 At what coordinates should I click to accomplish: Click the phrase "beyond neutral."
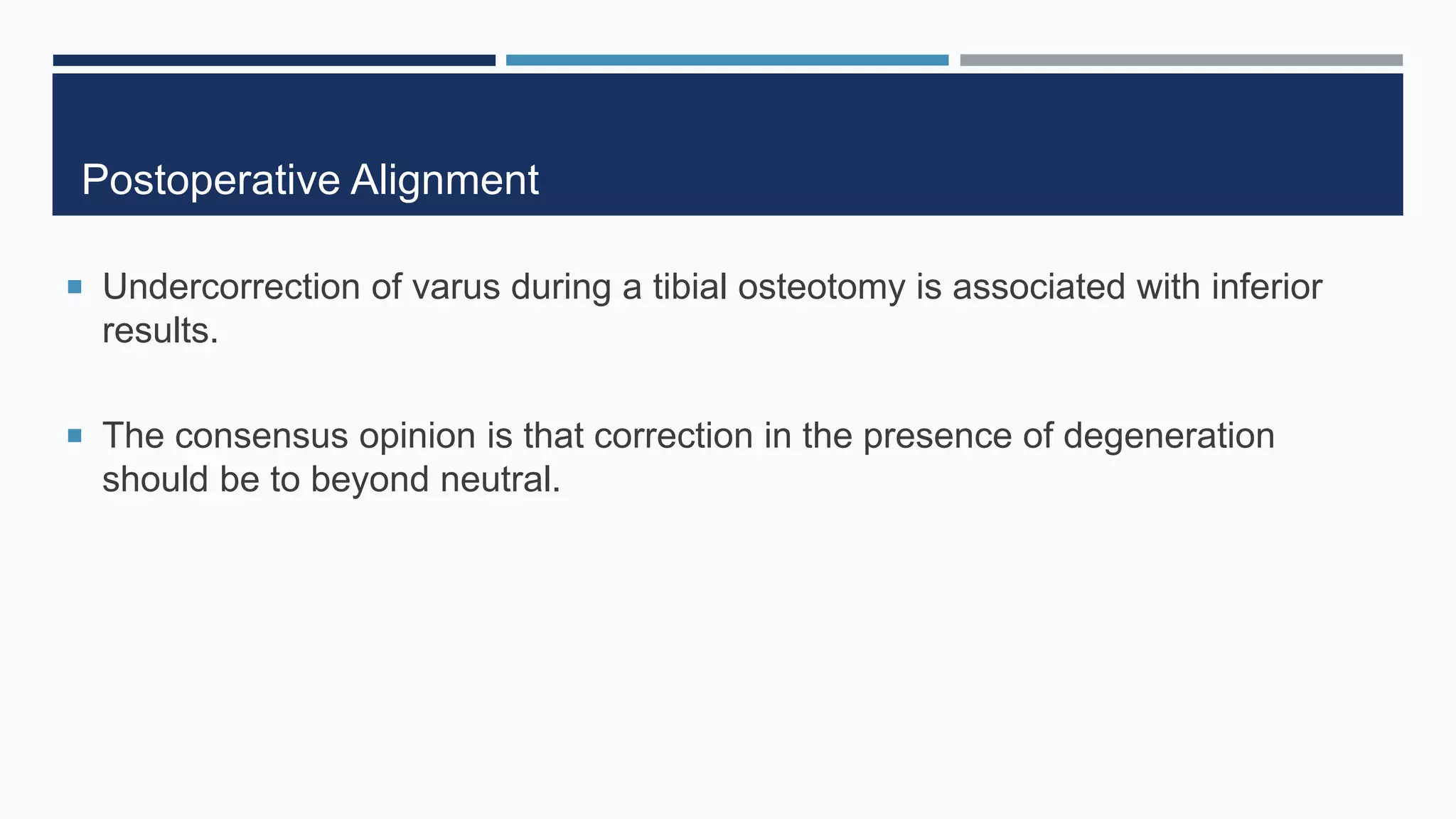tap(435, 479)
